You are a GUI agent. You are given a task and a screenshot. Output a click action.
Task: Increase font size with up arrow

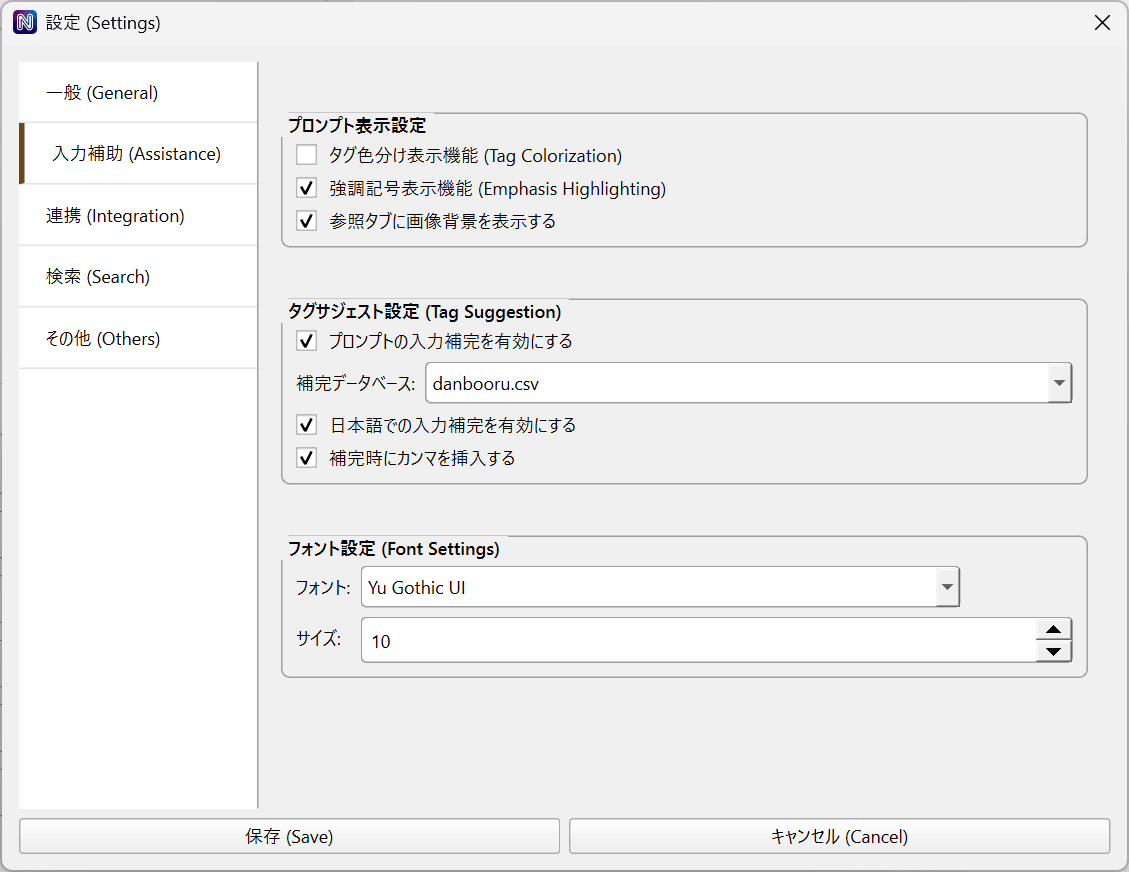click(1053, 630)
